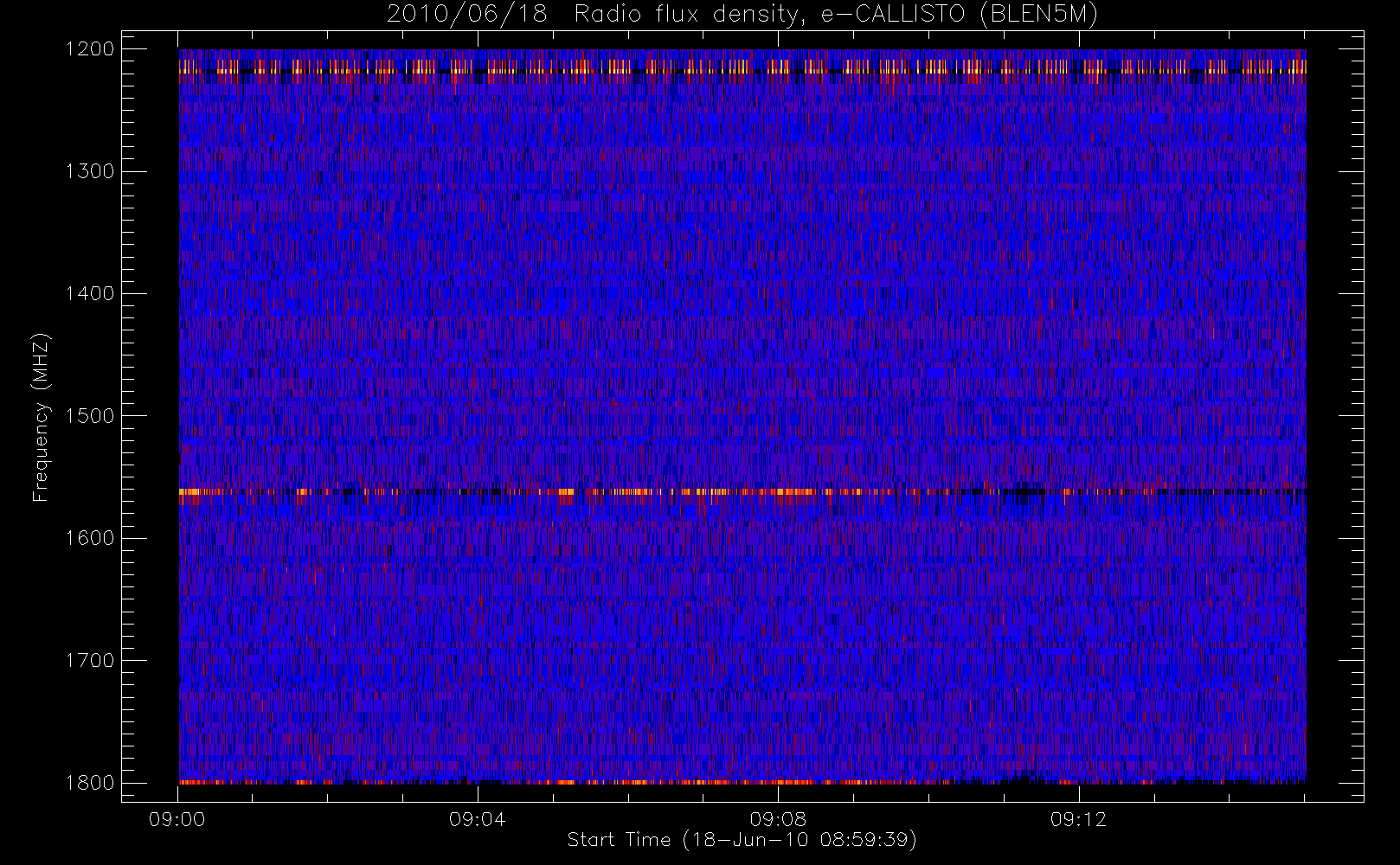
Task: Click the 1400 frequency tick label
Action: point(90,293)
